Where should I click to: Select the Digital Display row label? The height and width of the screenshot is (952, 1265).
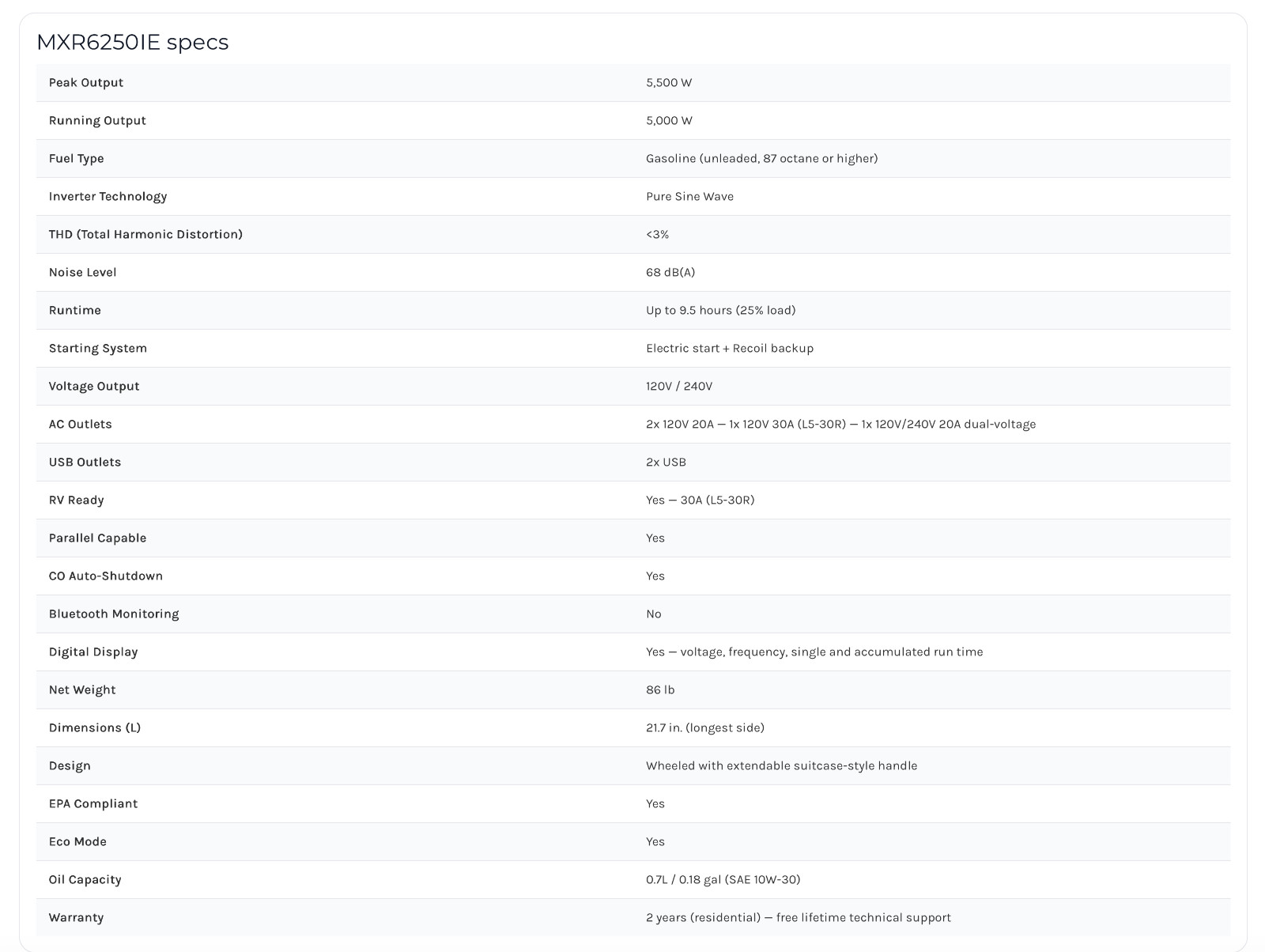[x=93, y=652]
